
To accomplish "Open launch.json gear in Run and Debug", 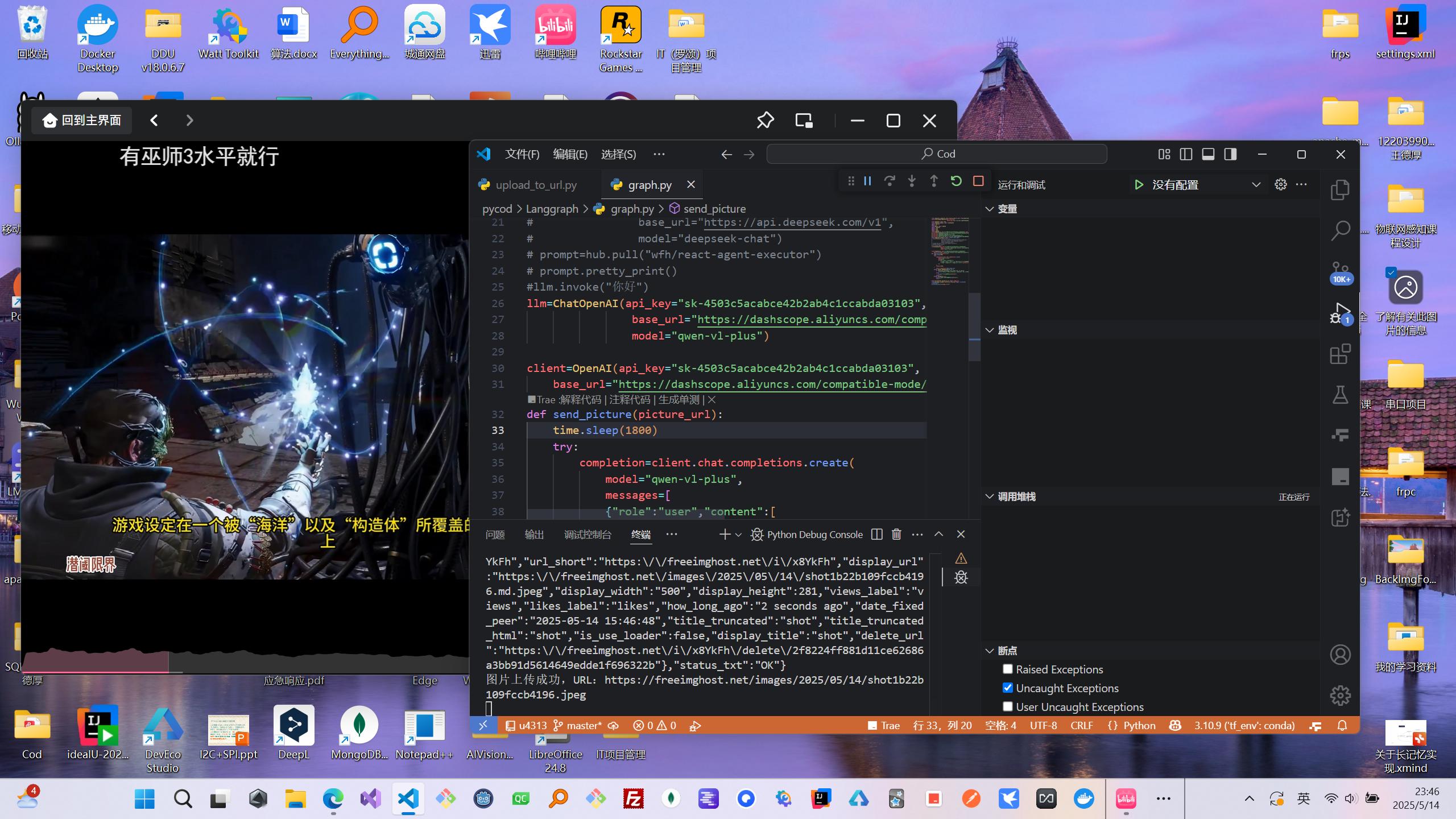I will click(x=1280, y=185).
